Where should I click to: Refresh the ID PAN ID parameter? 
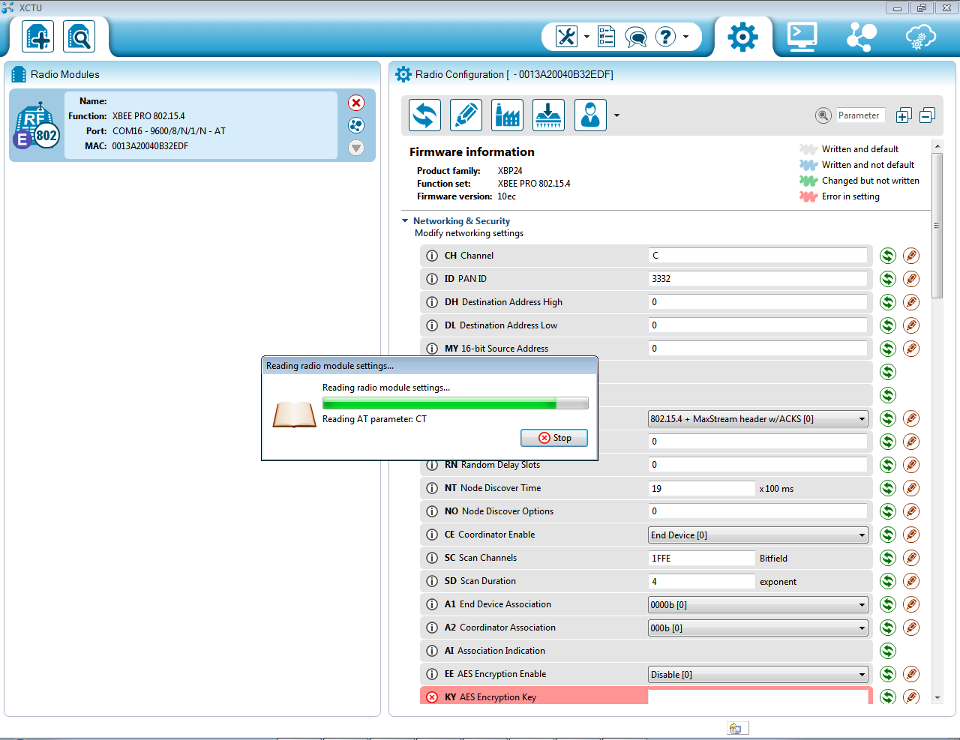tap(888, 279)
